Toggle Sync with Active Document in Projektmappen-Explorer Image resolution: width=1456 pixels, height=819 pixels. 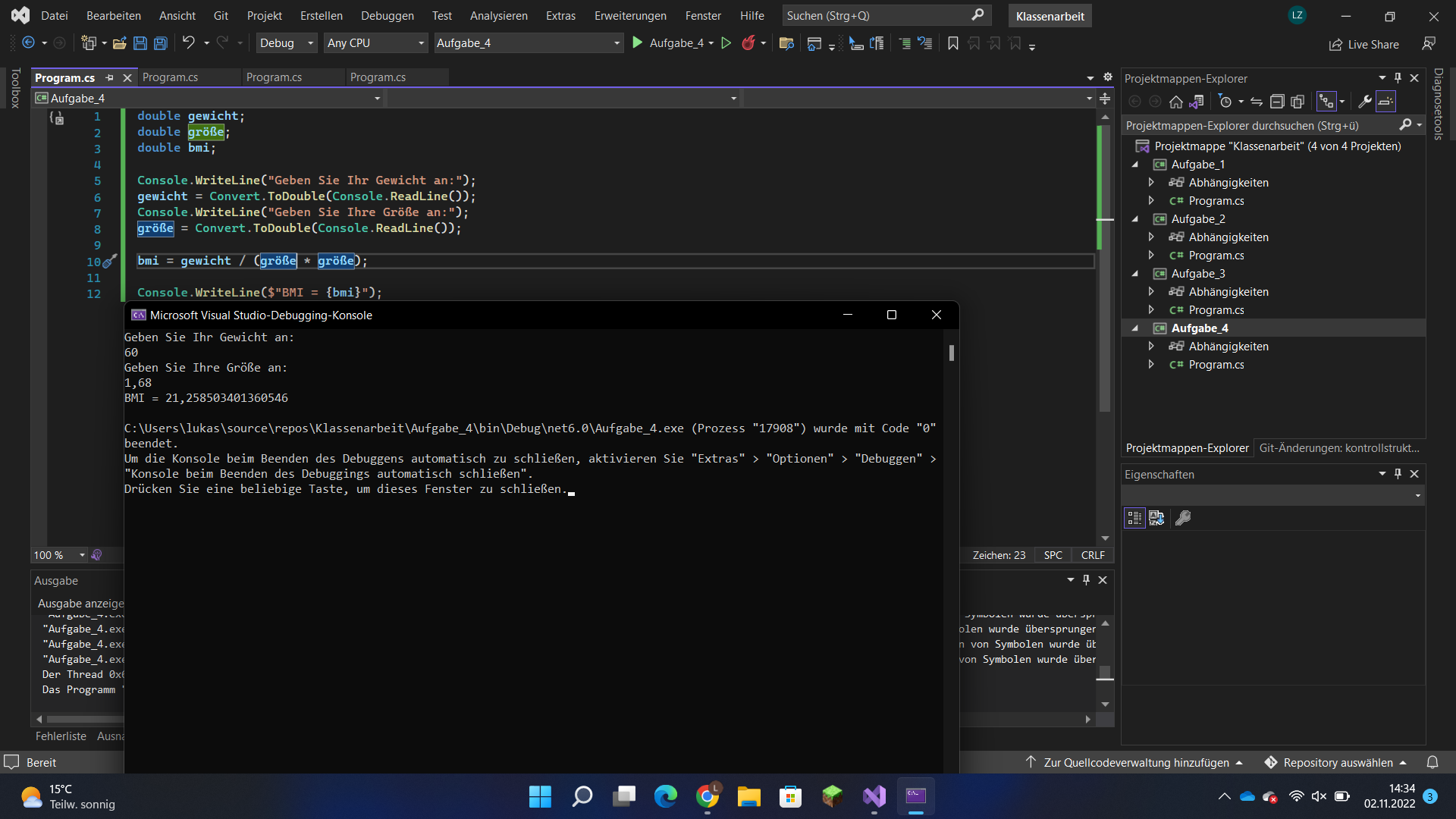pos(1257,102)
